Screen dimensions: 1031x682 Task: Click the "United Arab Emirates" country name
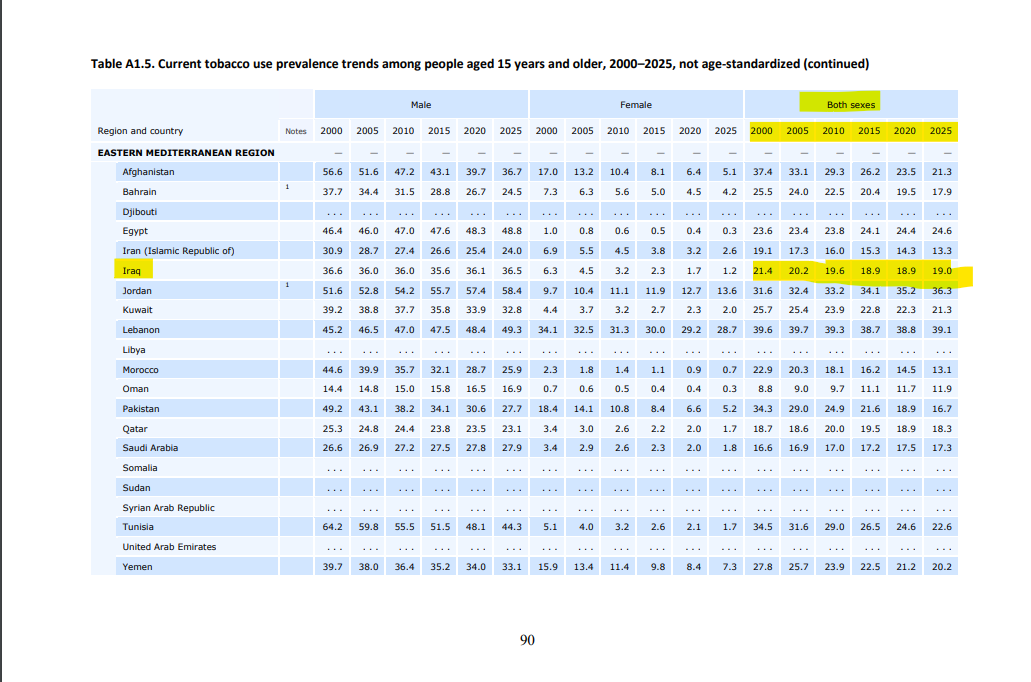pos(169,547)
